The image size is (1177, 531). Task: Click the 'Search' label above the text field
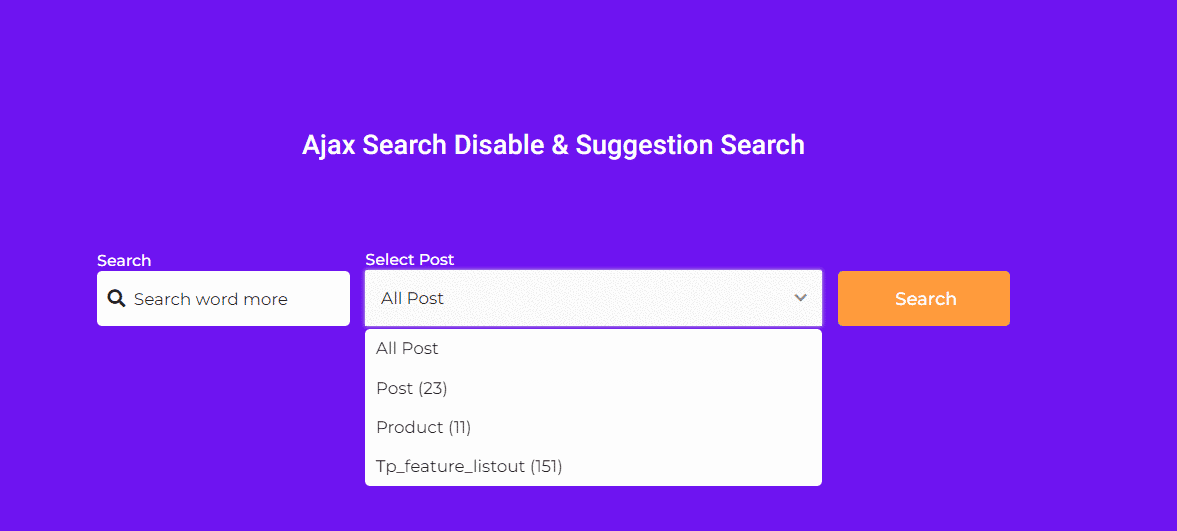(124, 261)
